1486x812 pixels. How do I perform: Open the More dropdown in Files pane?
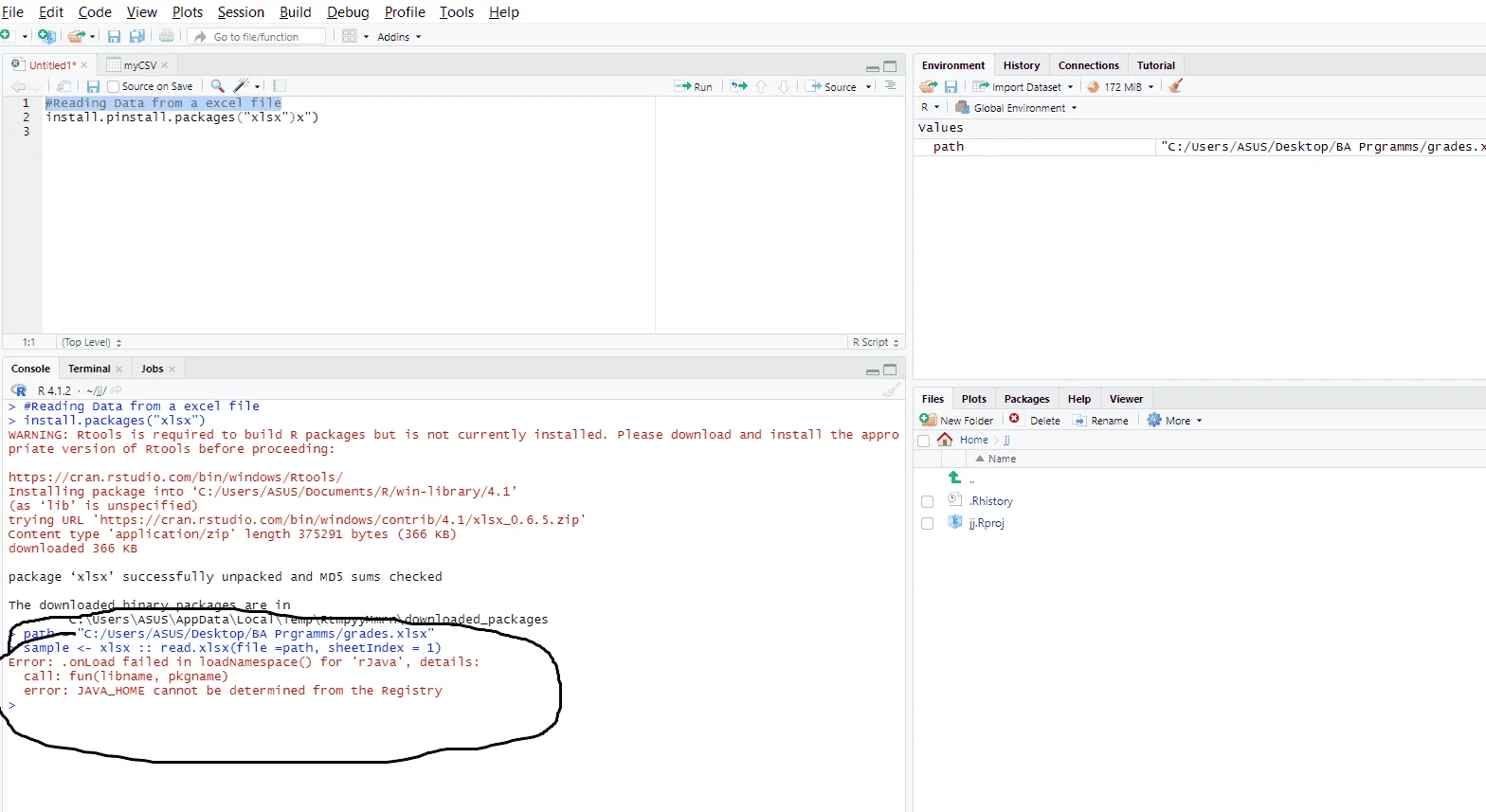click(1174, 421)
